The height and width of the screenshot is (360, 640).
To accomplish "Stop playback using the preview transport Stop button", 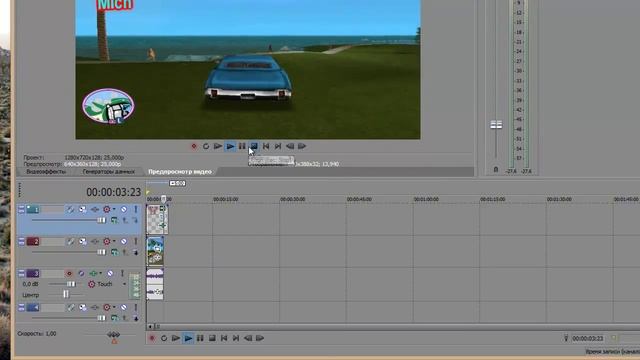I will [x=254, y=146].
